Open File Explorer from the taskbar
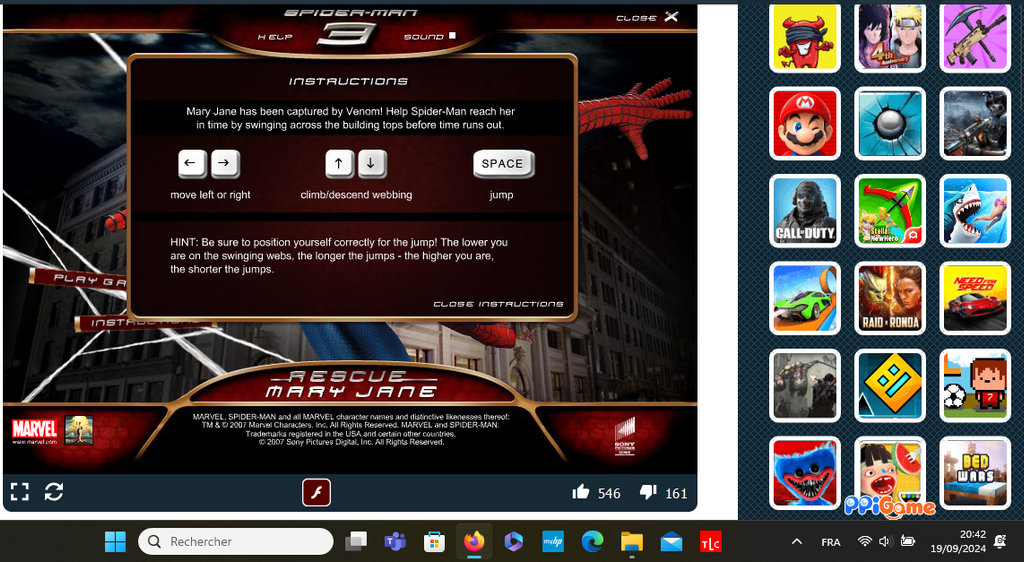Screen dimensions: 1024x562 coord(632,541)
